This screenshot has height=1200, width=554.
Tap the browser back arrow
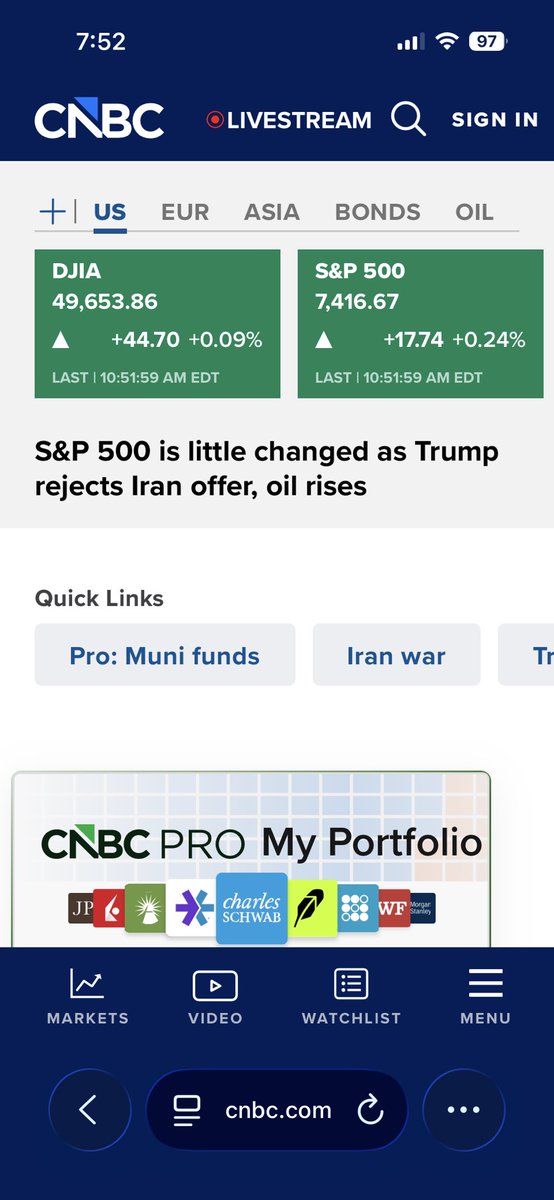[89, 1110]
